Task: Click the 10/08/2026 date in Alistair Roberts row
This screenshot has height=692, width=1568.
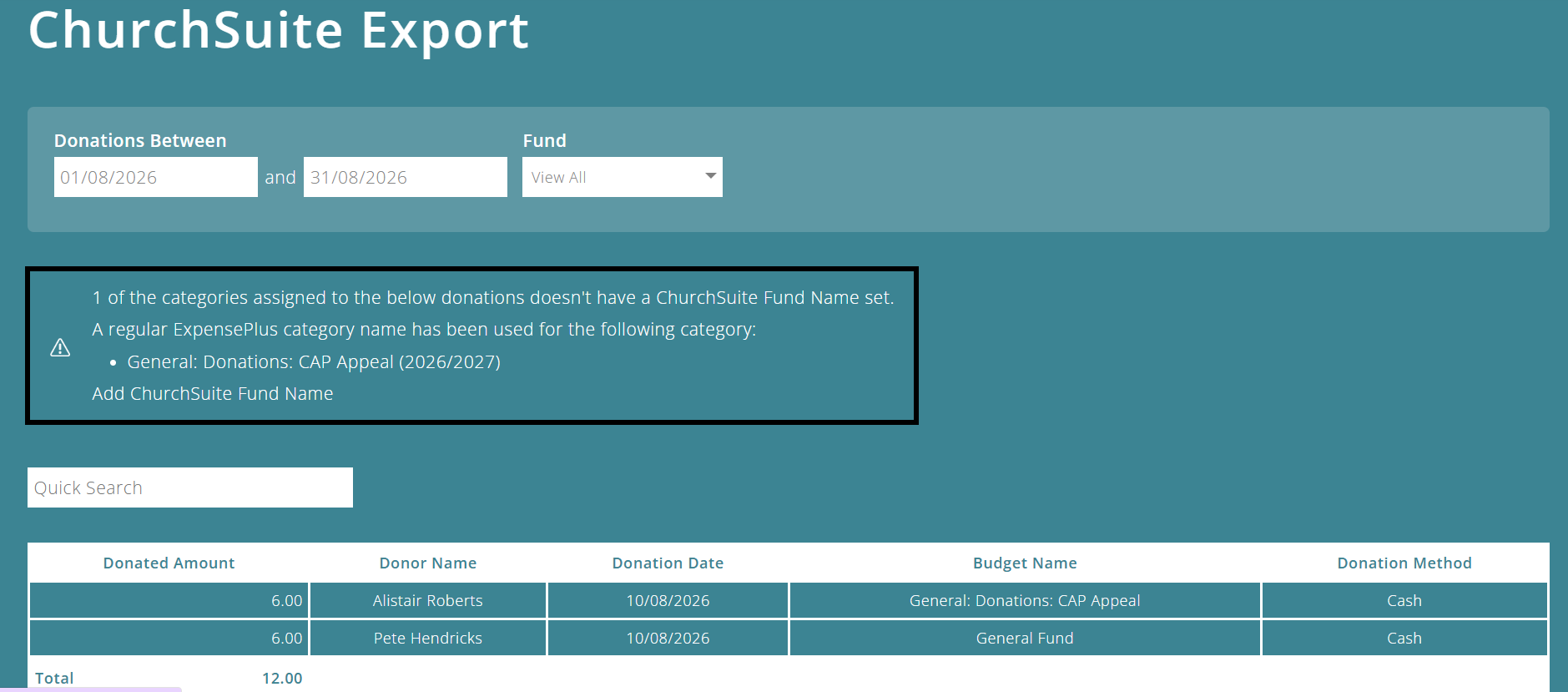Action: click(668, 600)
